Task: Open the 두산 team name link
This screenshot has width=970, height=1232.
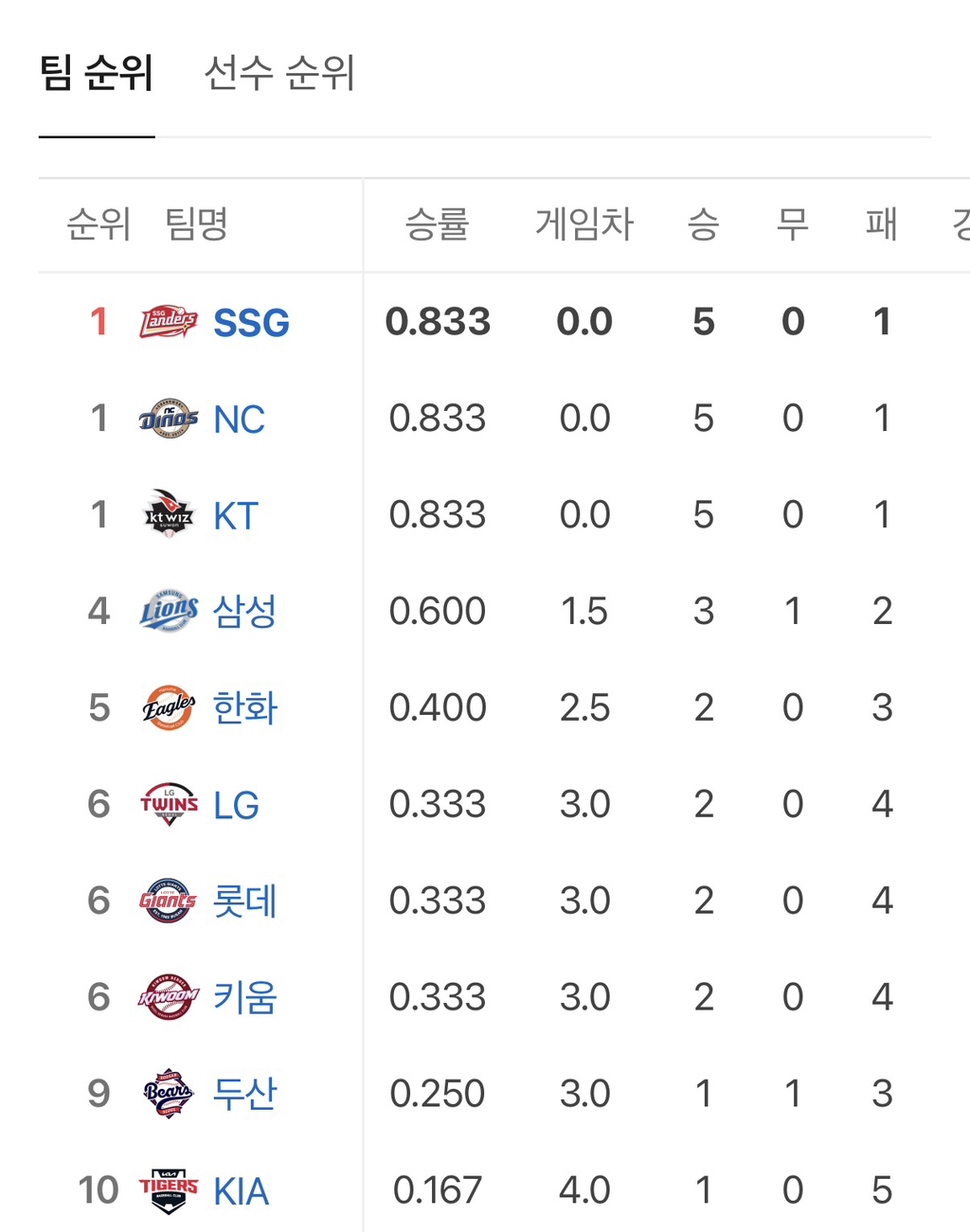Action: [x=244, y=1094]
